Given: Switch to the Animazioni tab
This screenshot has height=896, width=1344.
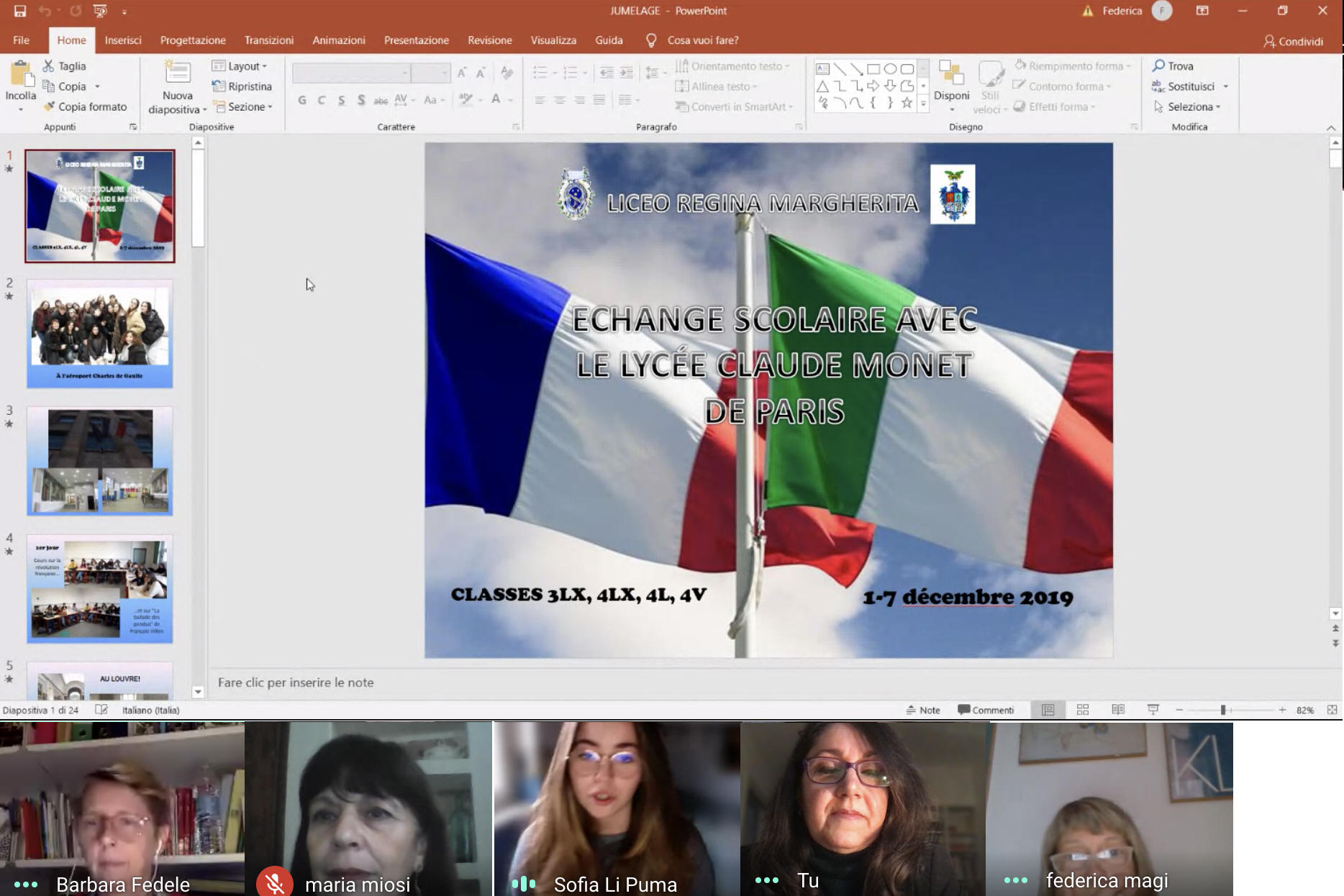Looking at the screenshot, I should tap(339, 40).
